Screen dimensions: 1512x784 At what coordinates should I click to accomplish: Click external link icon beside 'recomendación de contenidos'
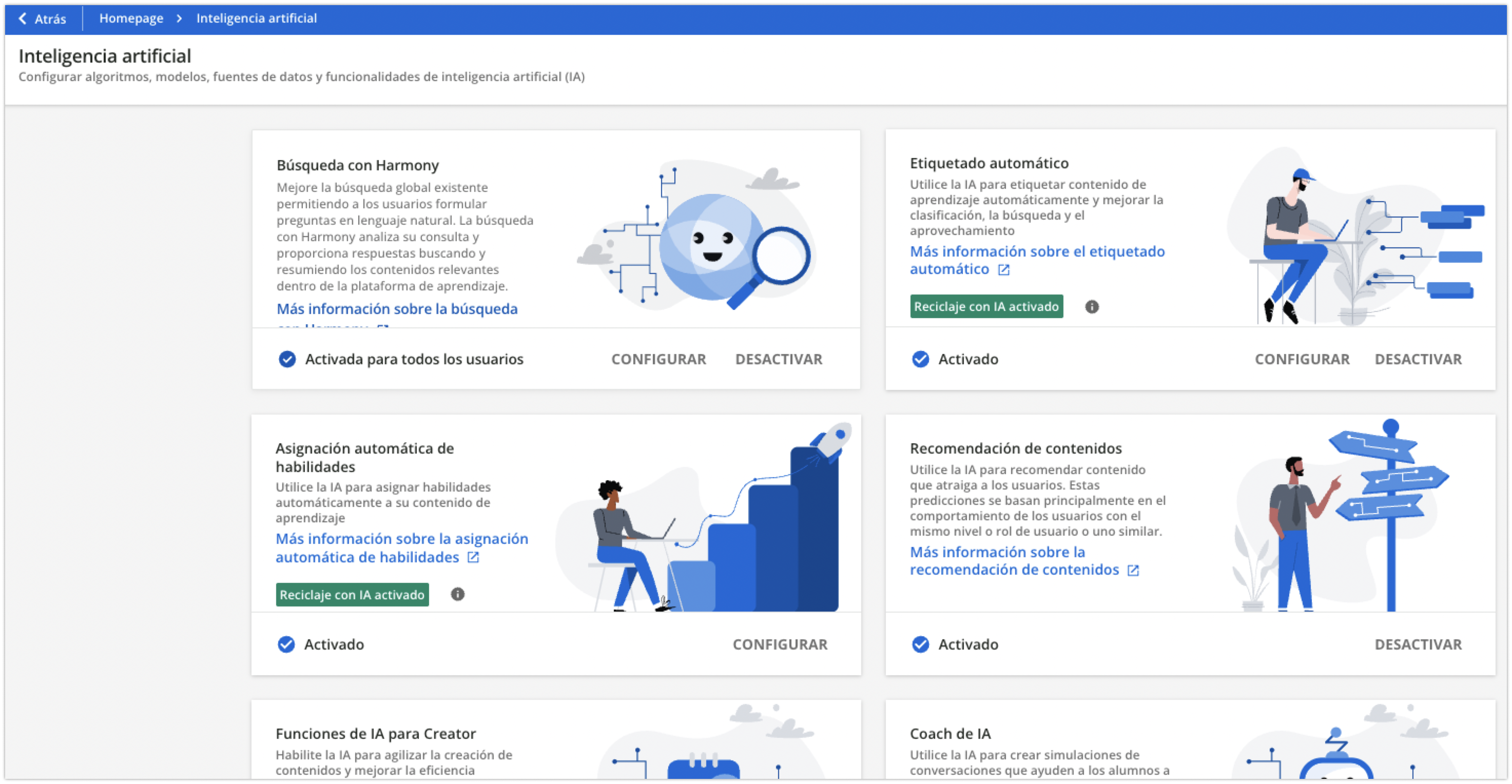pos(1133,570)
